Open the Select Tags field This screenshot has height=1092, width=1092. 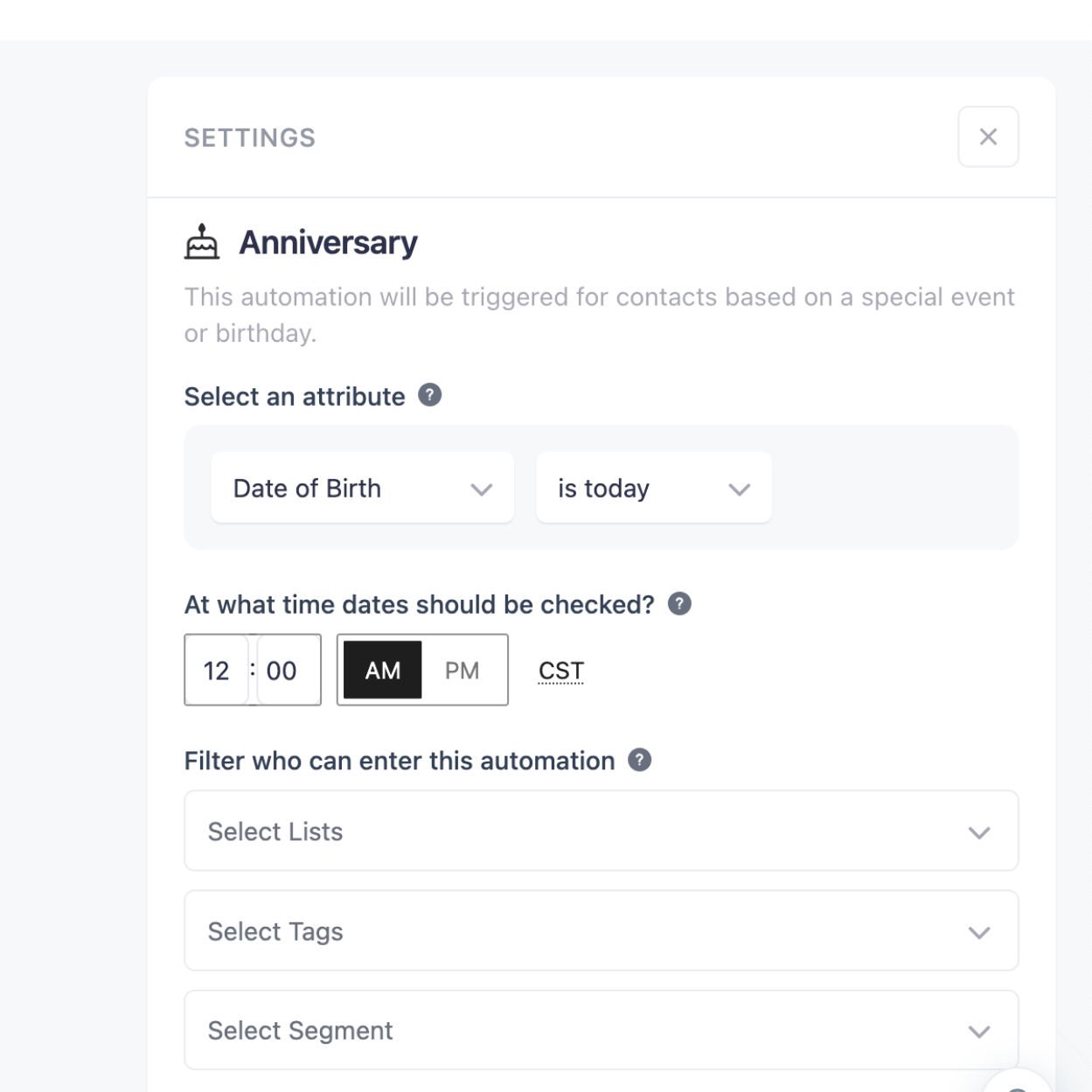point(601,931)
